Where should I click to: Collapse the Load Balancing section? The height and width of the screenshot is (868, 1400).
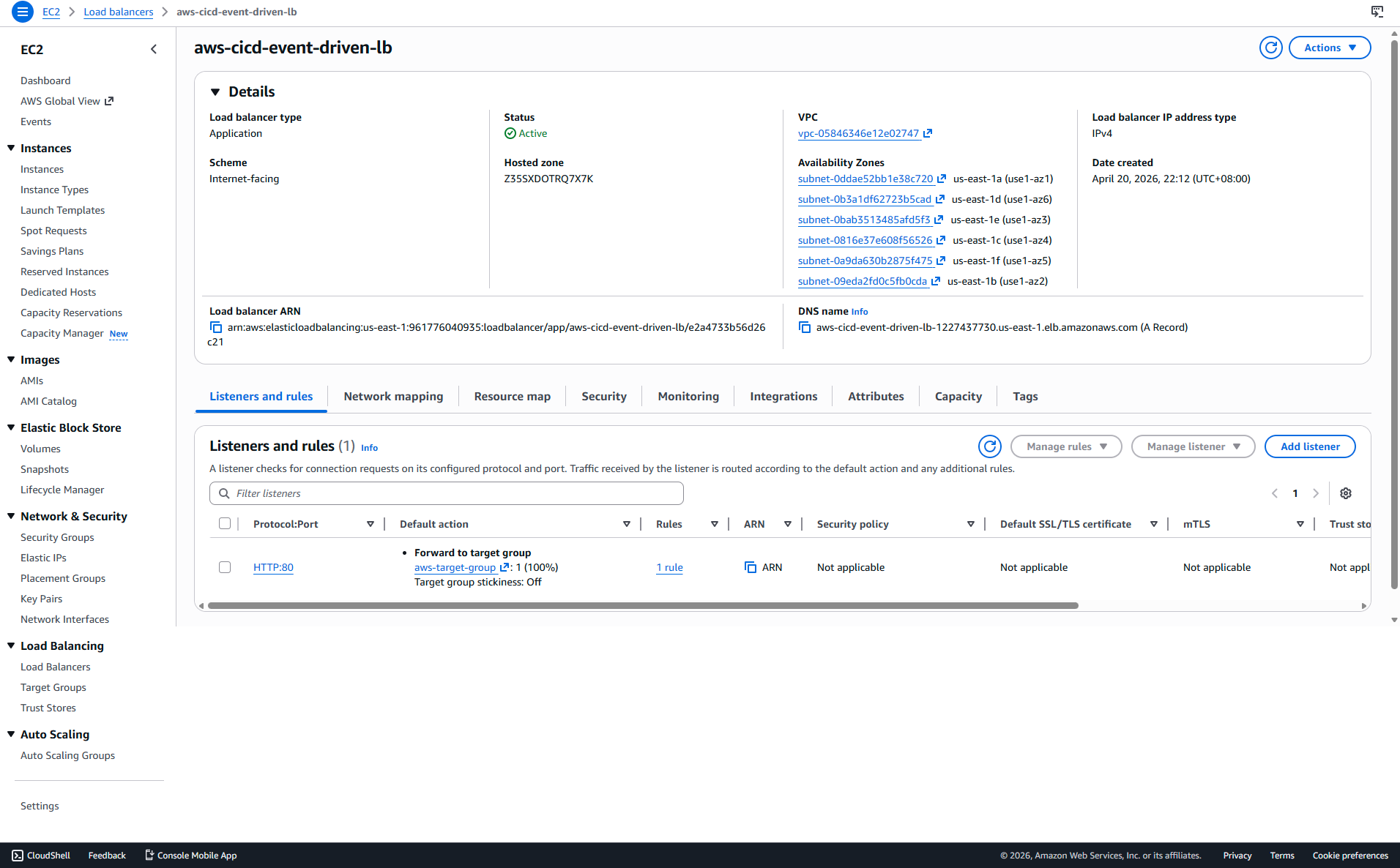[11, 646]
